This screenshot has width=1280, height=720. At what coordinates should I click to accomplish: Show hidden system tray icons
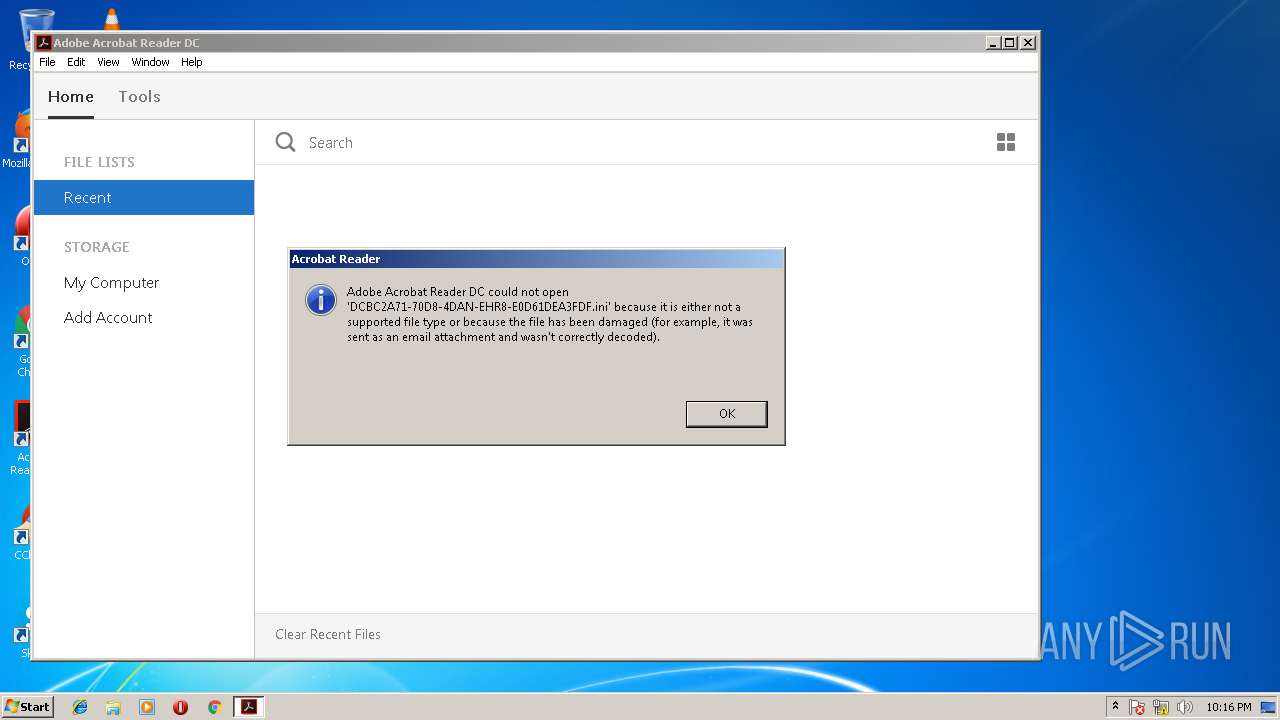1115,707
